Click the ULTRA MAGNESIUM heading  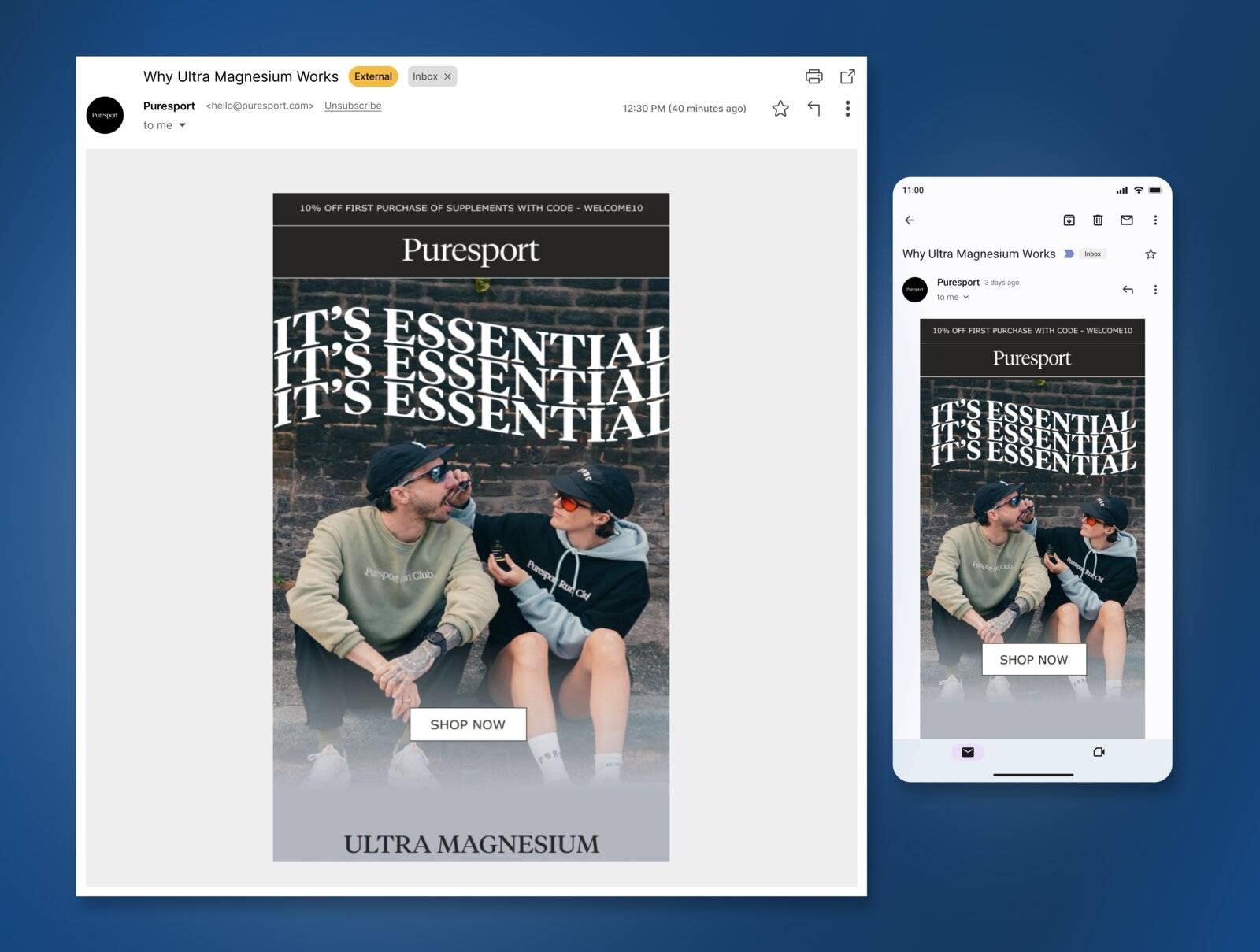[471, 844]
